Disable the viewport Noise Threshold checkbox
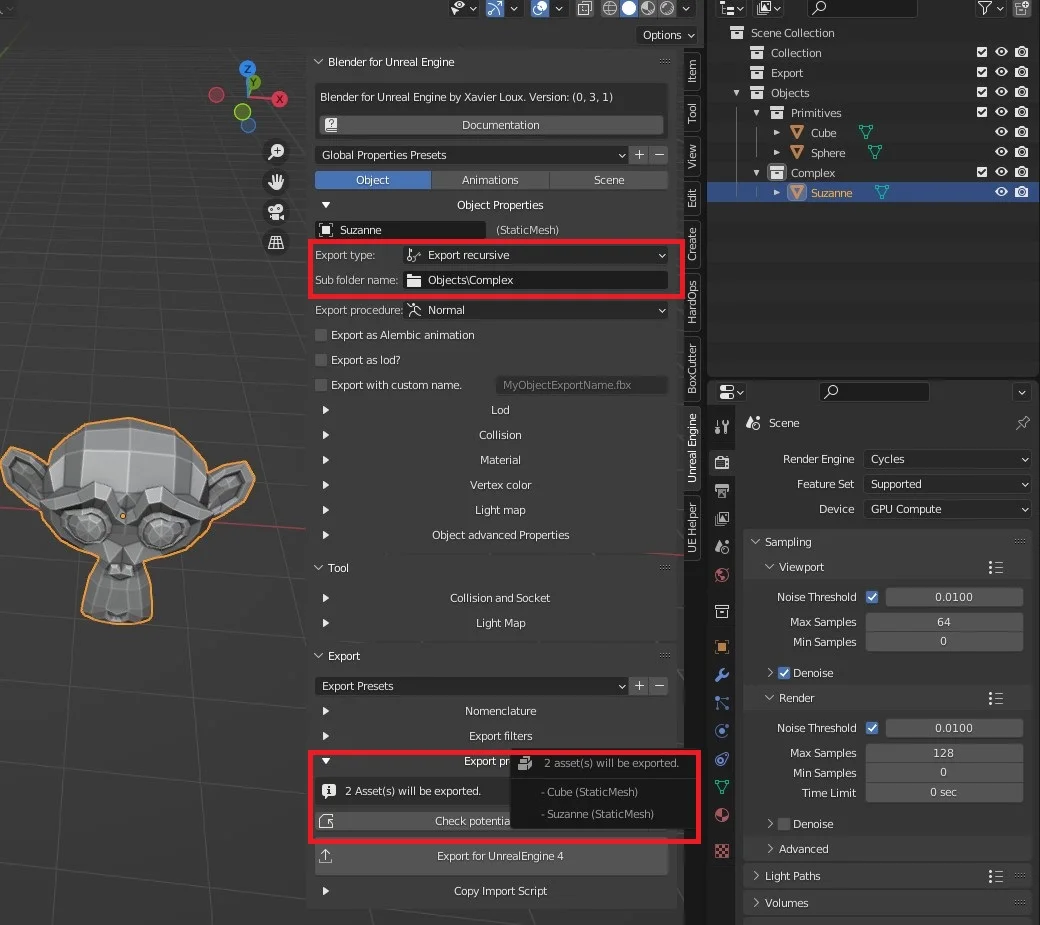The width and height of the screenshot is (1040, 925). pyautogui.click(x=873, y=596)
